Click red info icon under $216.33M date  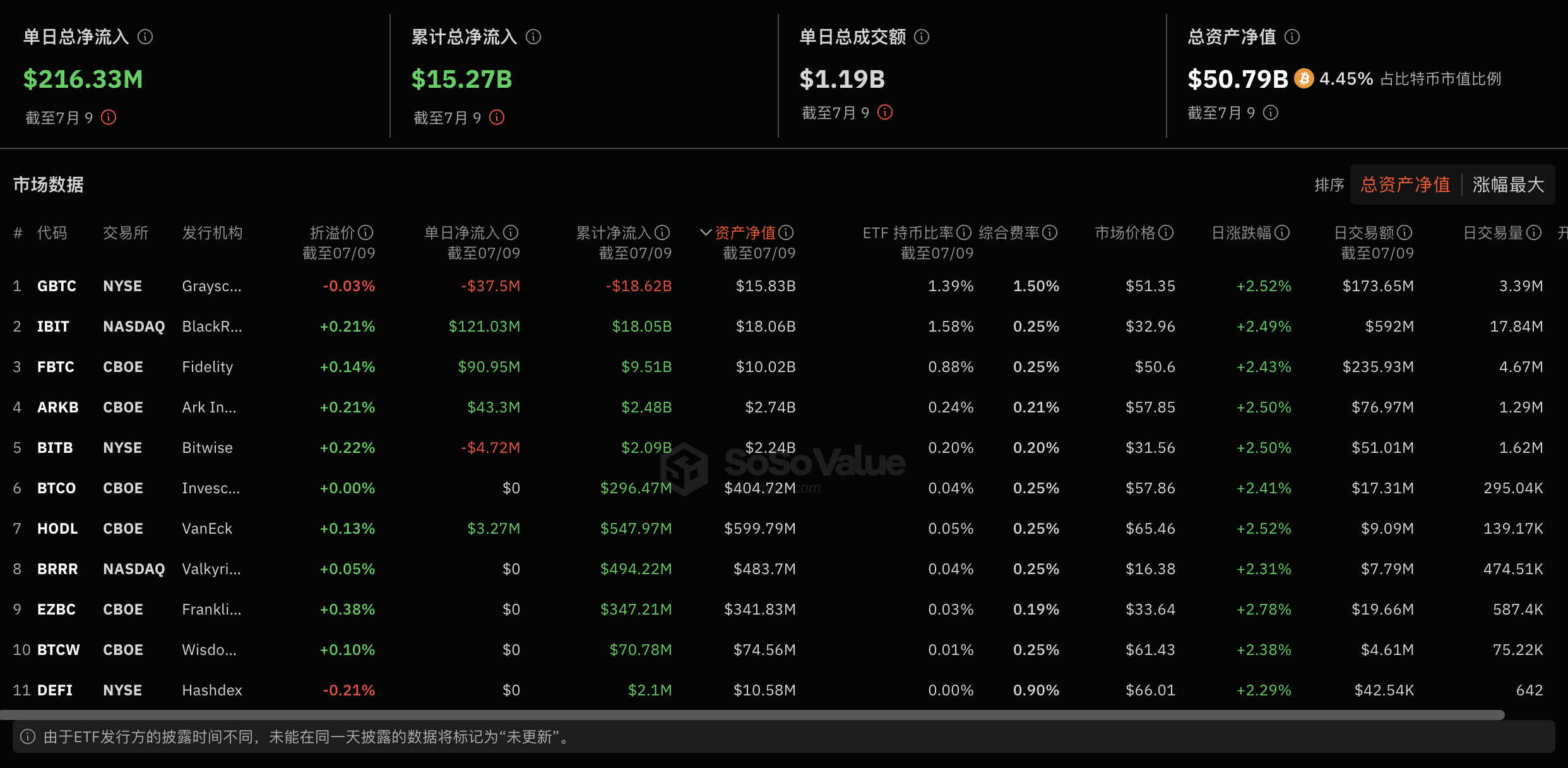click(x=109, y=117)
